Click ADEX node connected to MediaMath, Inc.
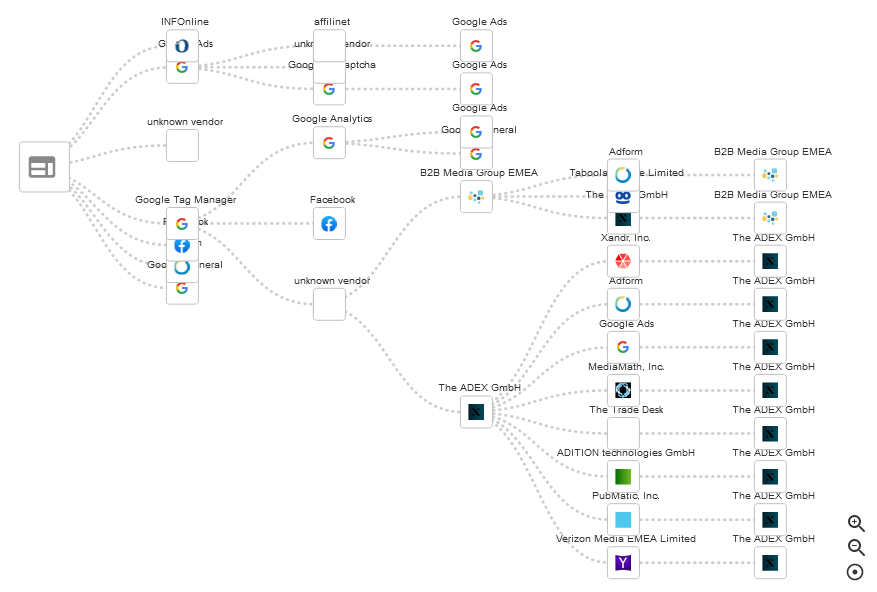Viewport: 877px width, 592px height. point(771,391)
